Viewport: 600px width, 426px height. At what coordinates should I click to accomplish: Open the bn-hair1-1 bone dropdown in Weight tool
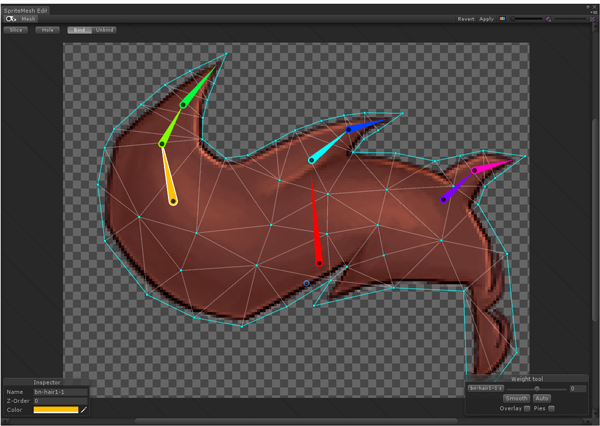[x=485, y=388]
